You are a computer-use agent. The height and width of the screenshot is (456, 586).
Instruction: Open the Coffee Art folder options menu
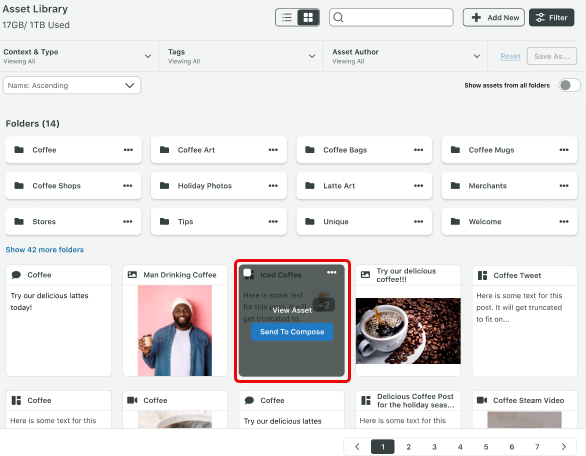tap(273, 150)
